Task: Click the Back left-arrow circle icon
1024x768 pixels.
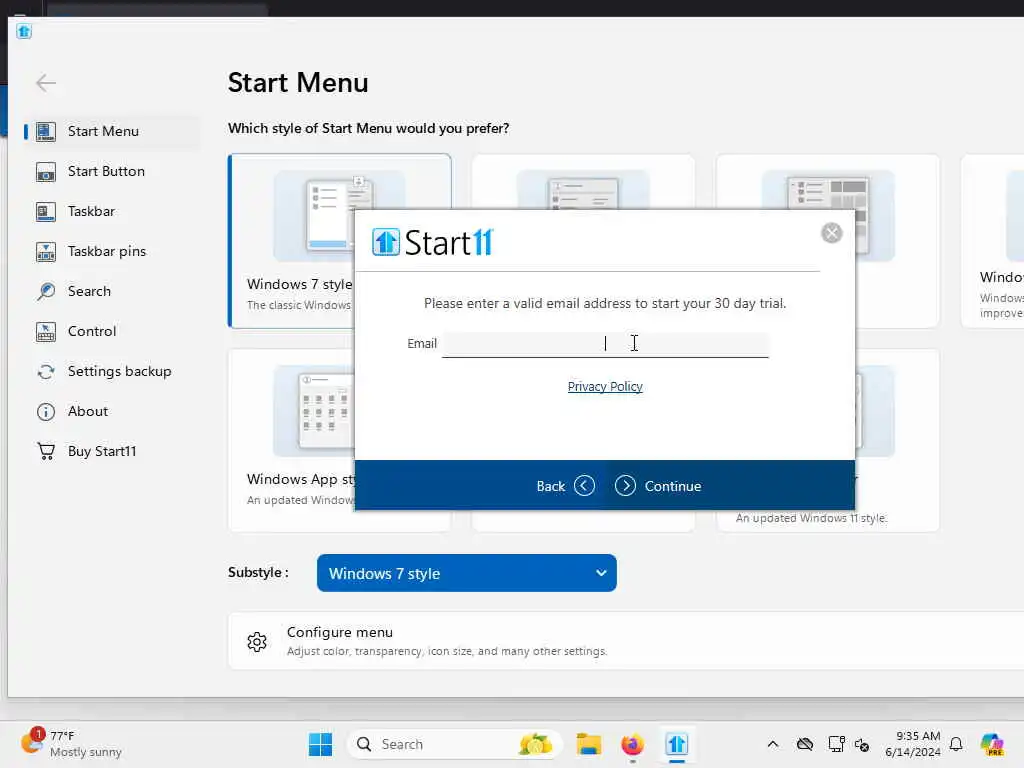Action: 584,486
